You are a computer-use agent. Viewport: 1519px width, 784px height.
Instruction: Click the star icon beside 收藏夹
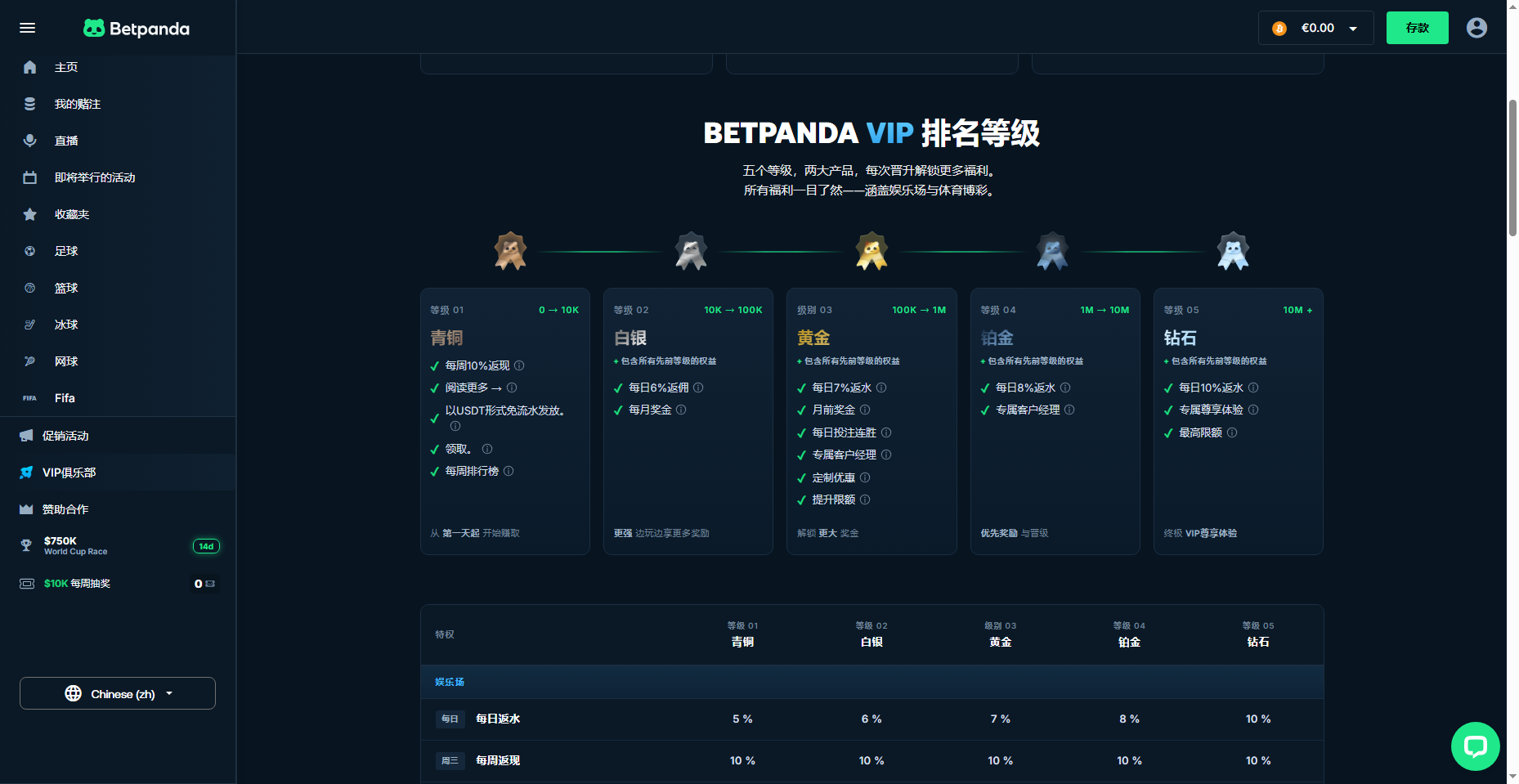click(x=30, y=214)
